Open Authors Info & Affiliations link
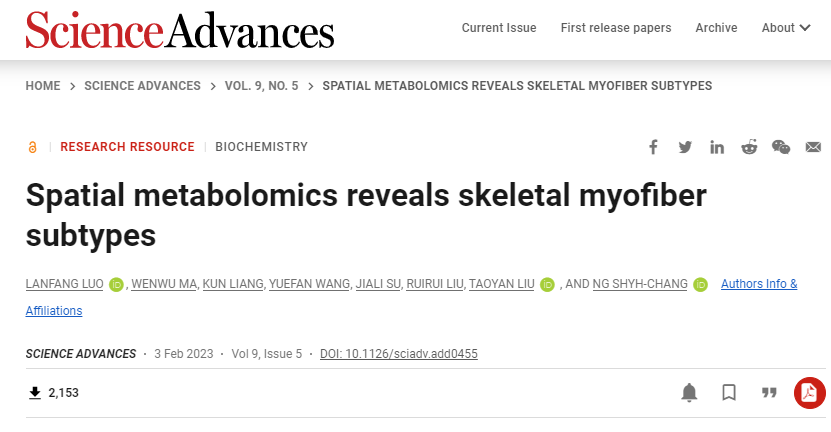The width and height of the screenshot is (831, 432). (x=759, y=284)
